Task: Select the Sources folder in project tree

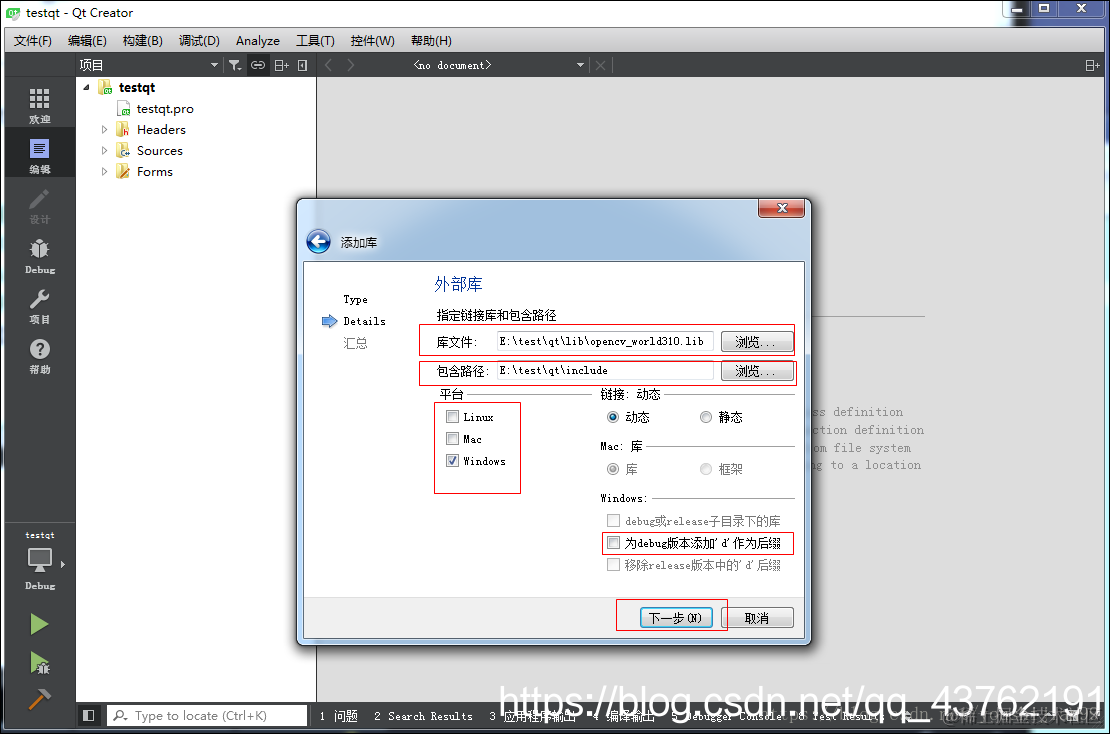Action: 159,151
